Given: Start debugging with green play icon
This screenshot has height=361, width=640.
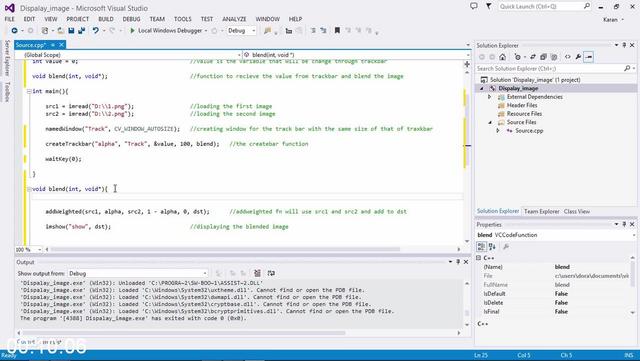Looking at the screenshot, I should pyautogui.click(x=132, y=31).
